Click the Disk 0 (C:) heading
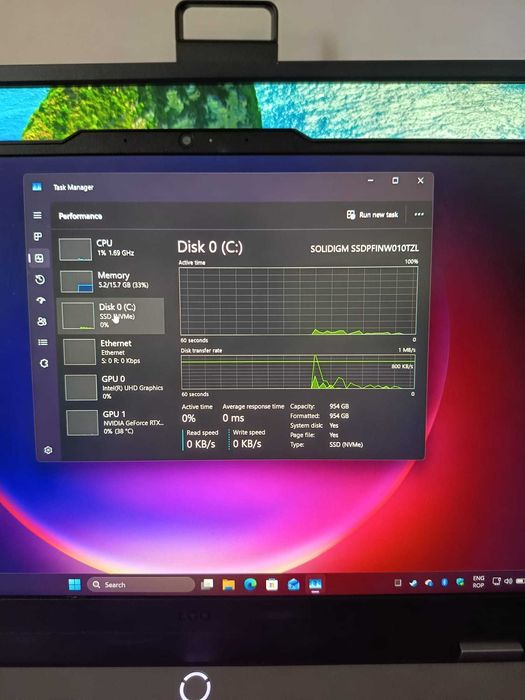The image size is (525, 700). click(x=210, y=247)
